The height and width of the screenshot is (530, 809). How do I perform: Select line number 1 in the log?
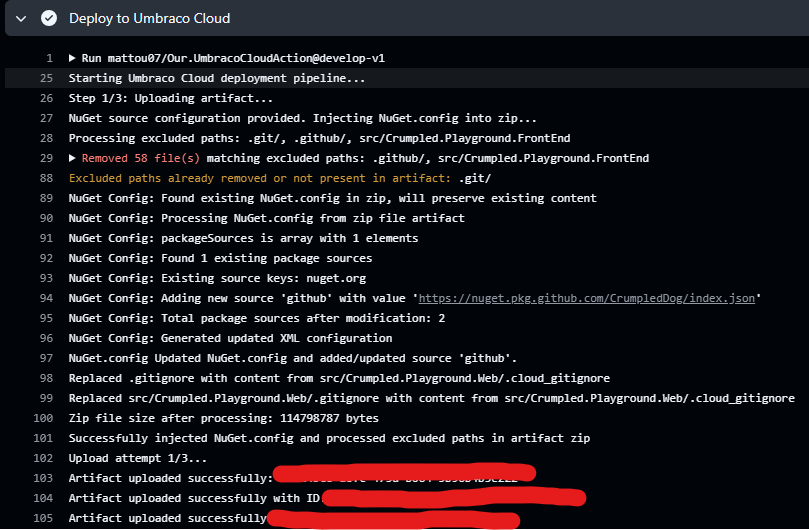point(48,58)
